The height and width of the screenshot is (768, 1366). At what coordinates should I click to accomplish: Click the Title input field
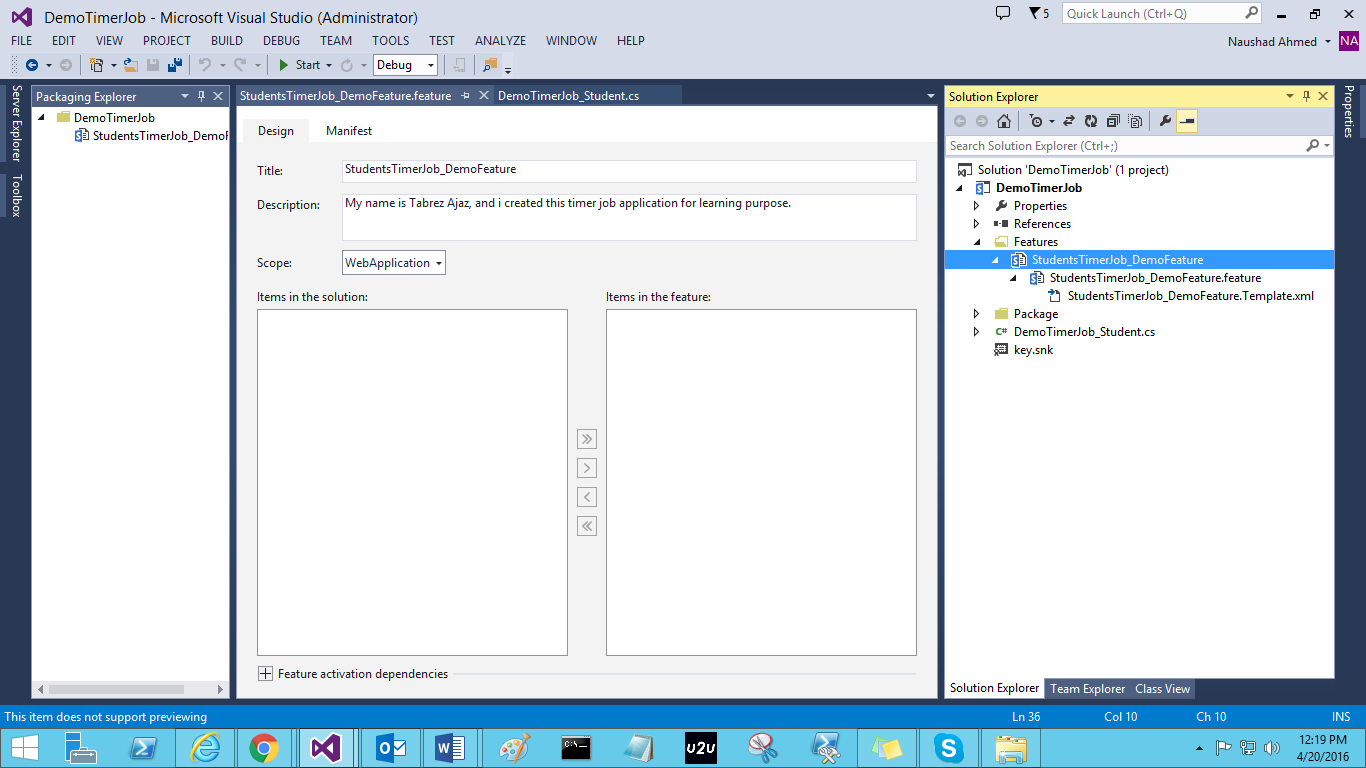(x=630, y=171)
